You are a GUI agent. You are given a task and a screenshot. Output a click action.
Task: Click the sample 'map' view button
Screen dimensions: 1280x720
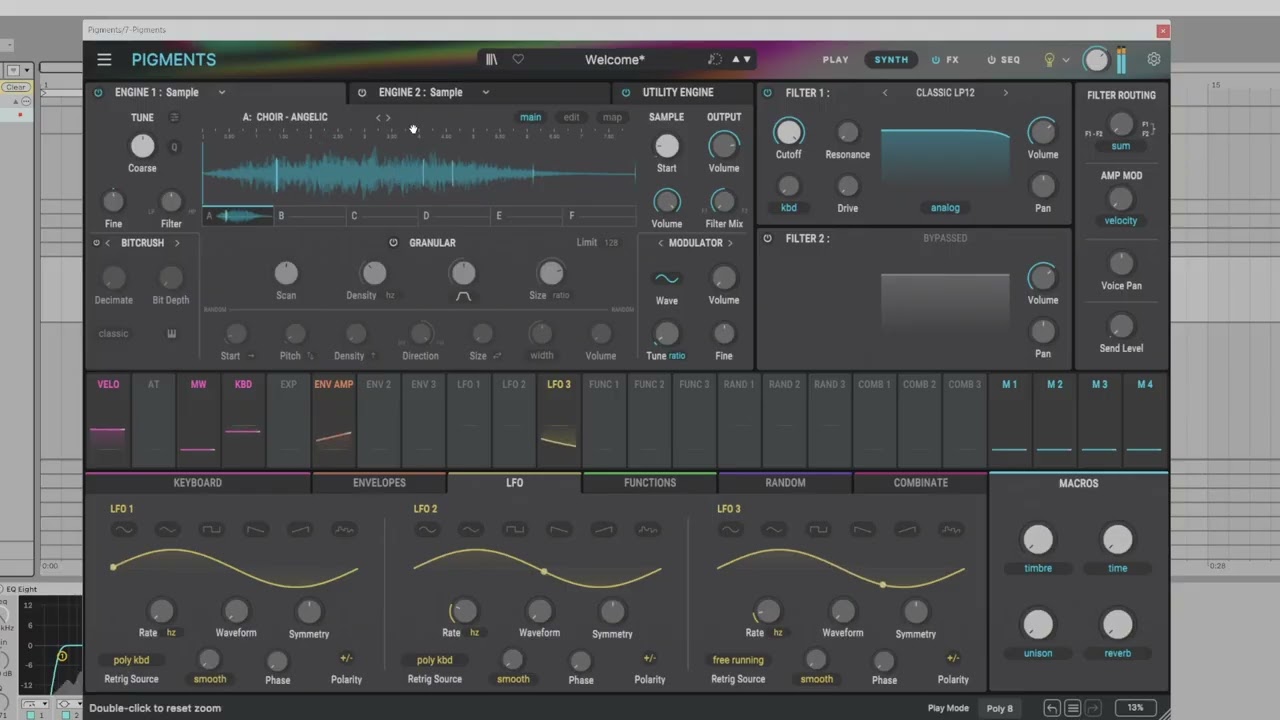pos(612,117)
